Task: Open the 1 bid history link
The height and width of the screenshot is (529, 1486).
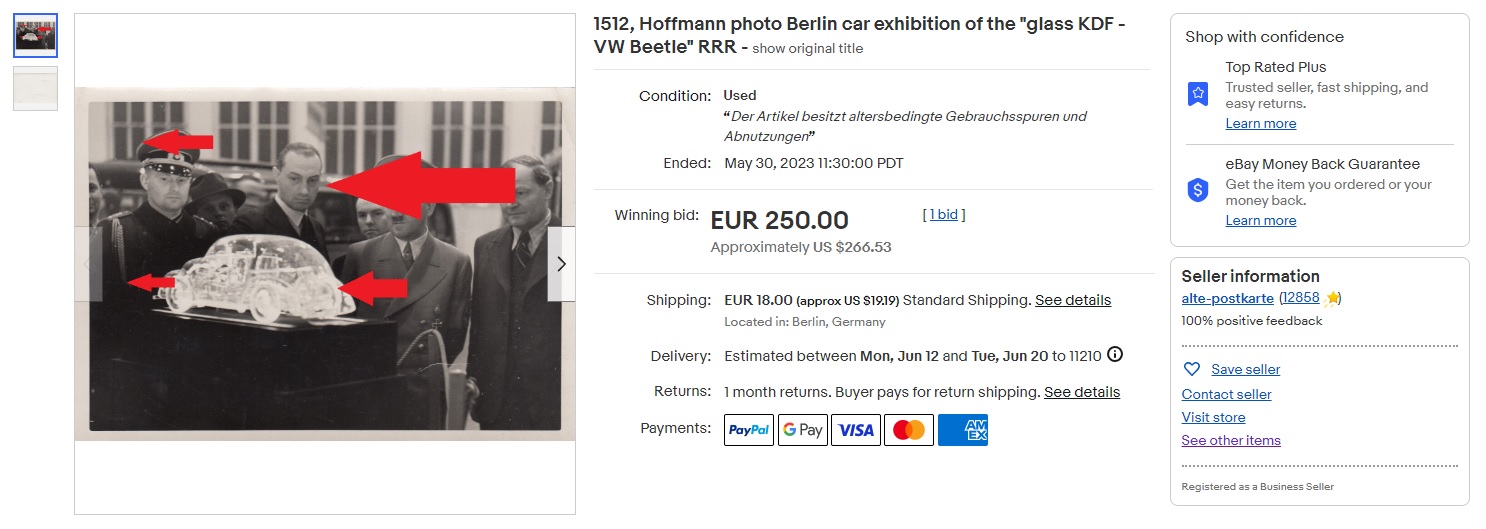Action: coord(944,215)
